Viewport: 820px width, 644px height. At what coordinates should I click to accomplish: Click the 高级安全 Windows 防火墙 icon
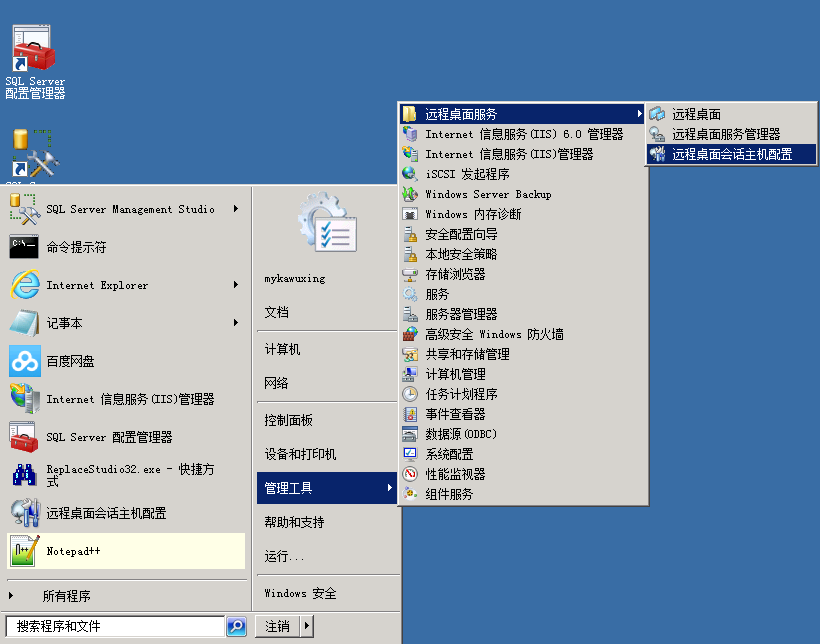pyautogui.click(x=409, y=334)
